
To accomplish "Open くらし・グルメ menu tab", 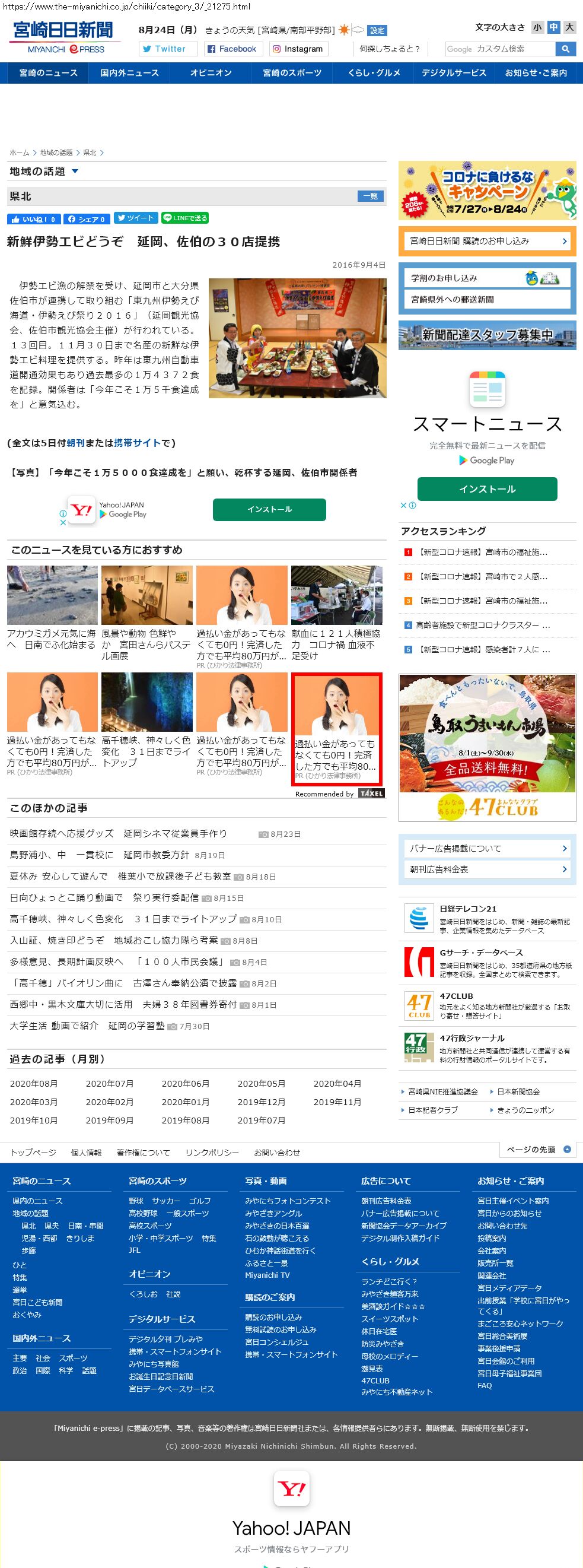I will click(374, 72).
